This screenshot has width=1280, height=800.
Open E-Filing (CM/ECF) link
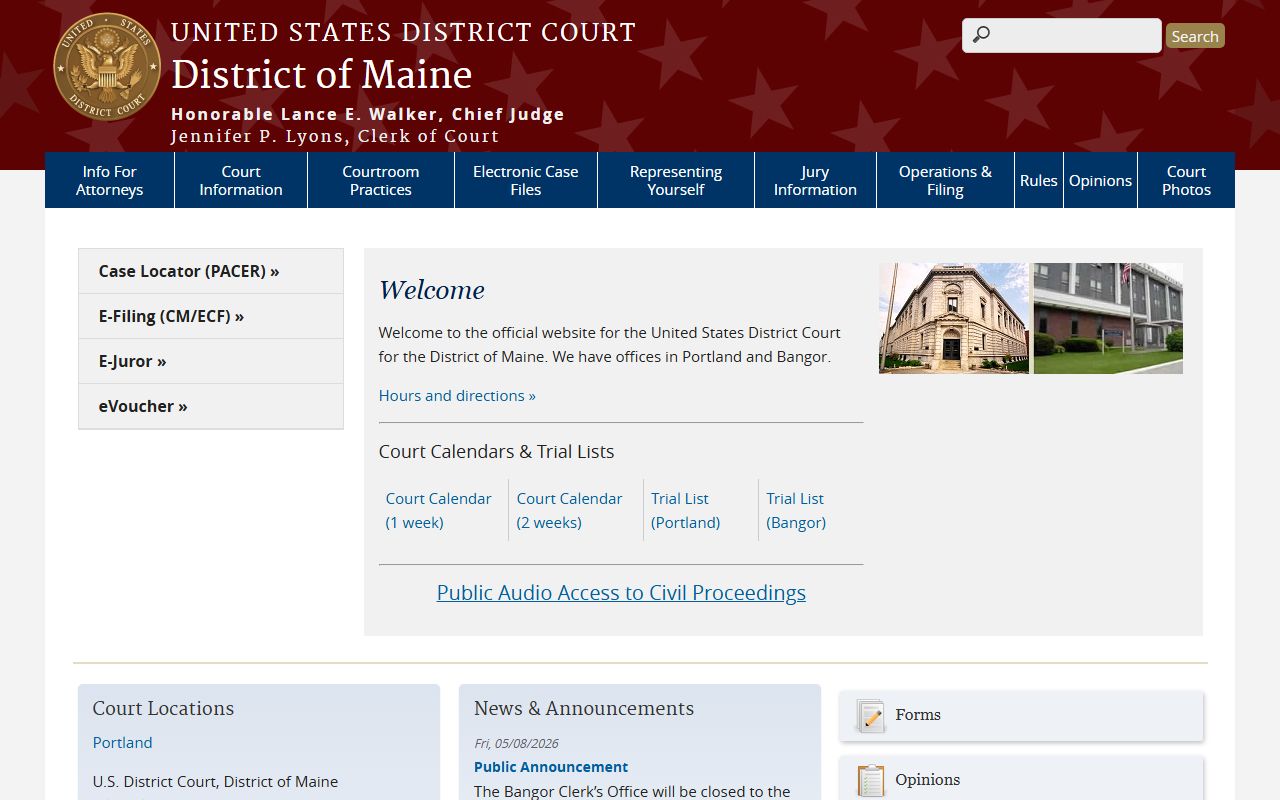point(211,316)
